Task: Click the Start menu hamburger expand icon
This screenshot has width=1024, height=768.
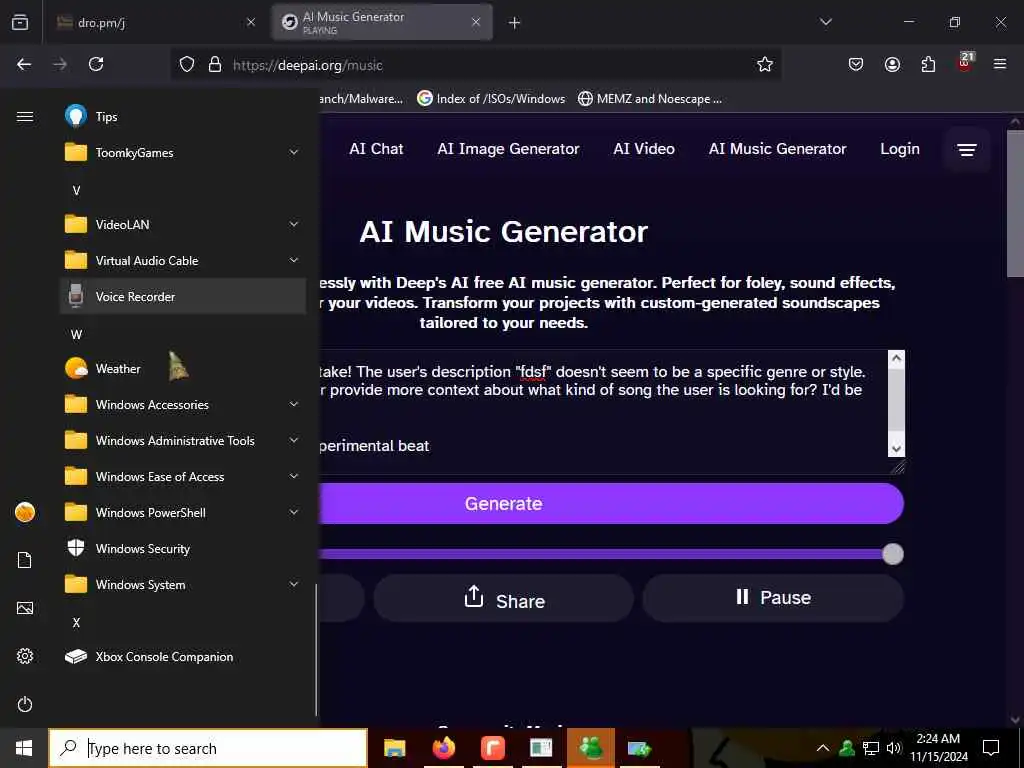Action: [x=25, y=116]
